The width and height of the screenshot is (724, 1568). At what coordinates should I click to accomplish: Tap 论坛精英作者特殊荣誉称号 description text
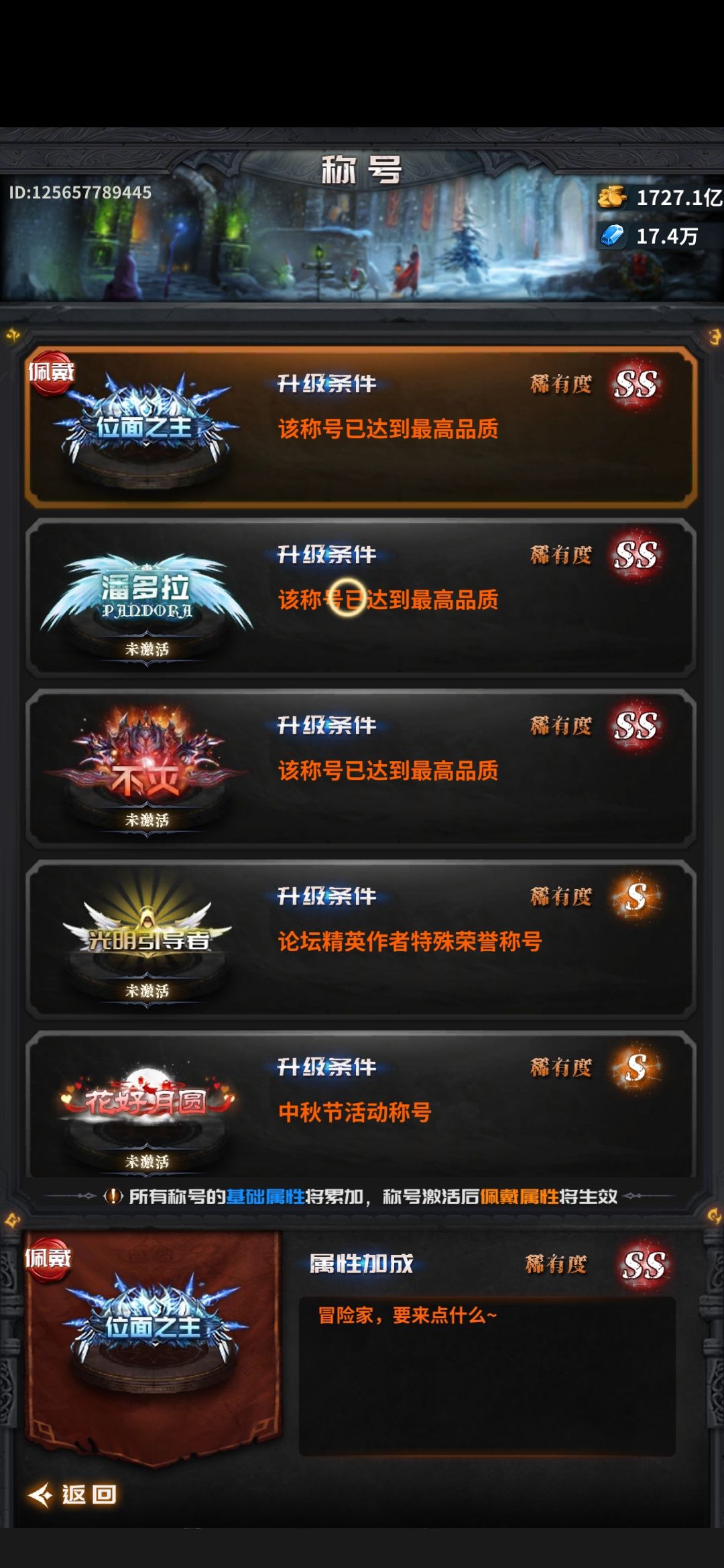[410, 941]
